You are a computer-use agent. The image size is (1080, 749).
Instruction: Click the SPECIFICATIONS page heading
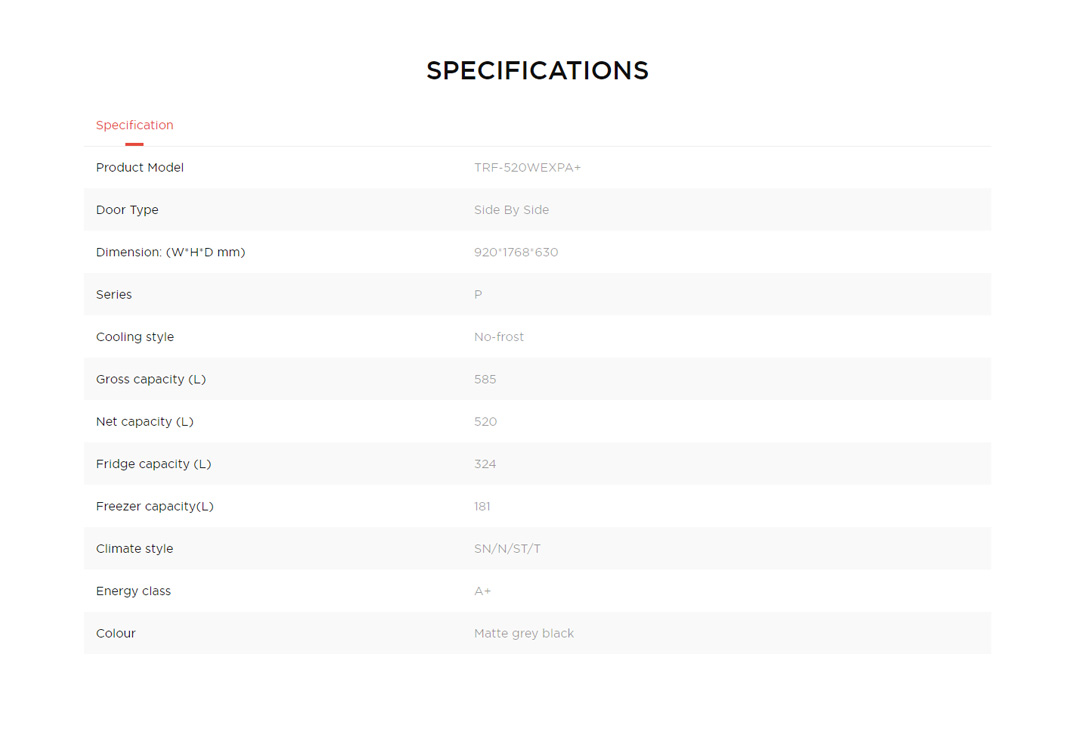coord(537,71)
